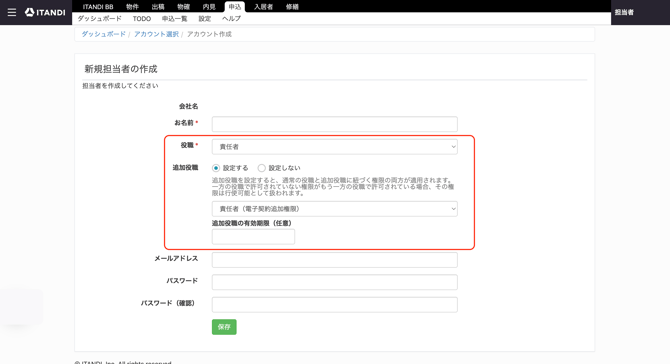670x364 pixels.
Task: Focus the 追加役職の有効期限 date field
Action: point(253,237)
